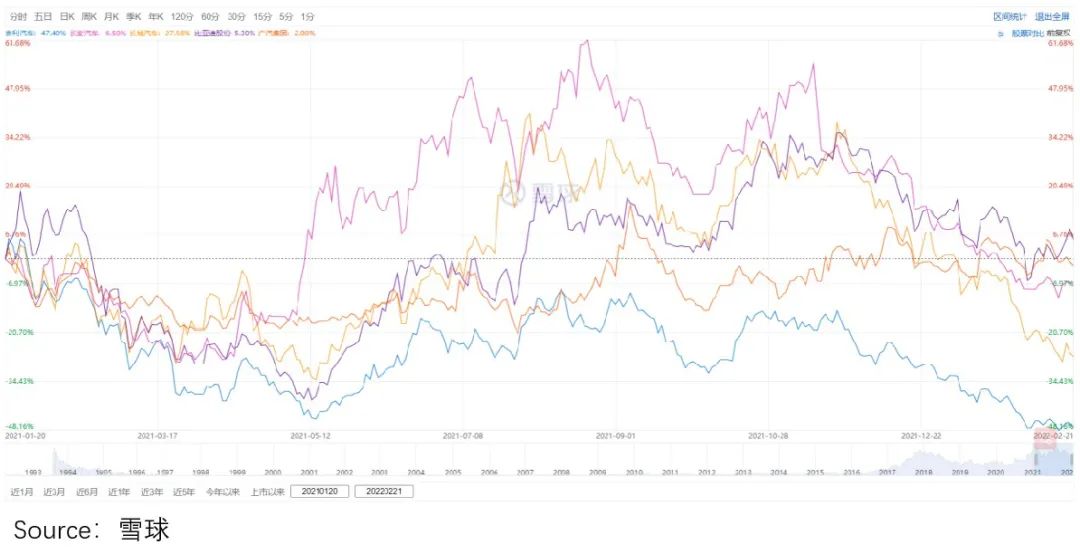Choose the 5分 interval
Image resolution: width=1080 pixels, height=554 pixels.
point(286,17)
